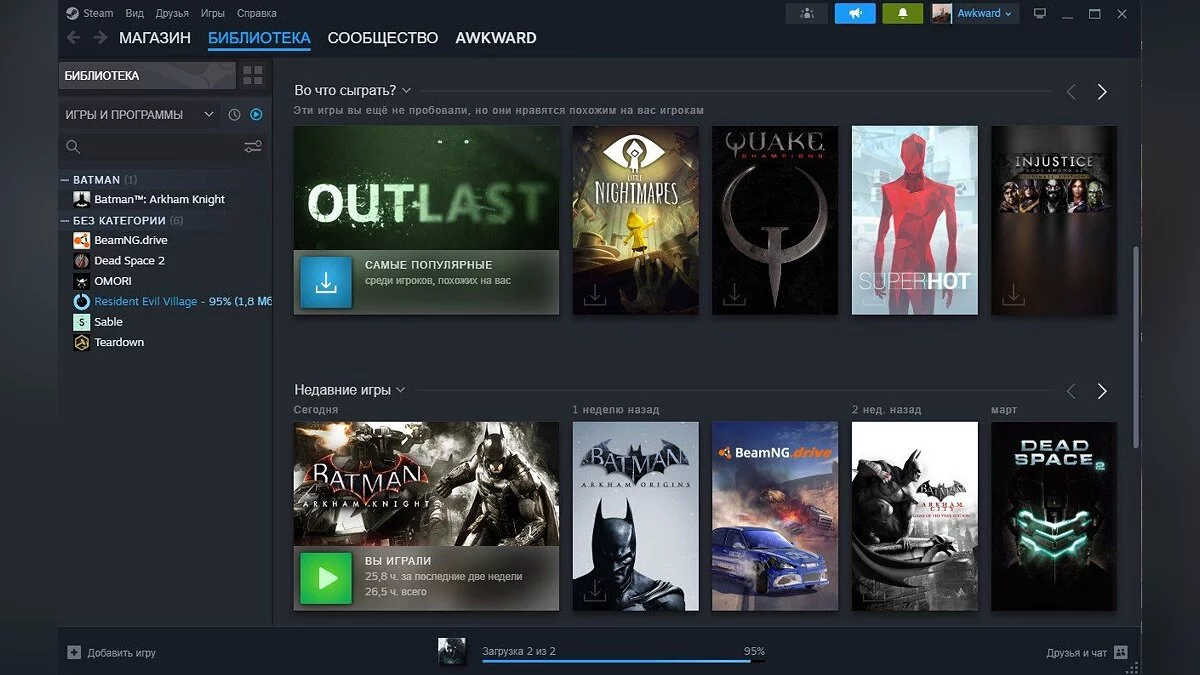Click the blue announcements megaphone icon
Screen dimensions: 1200x675
coord(855,13)
